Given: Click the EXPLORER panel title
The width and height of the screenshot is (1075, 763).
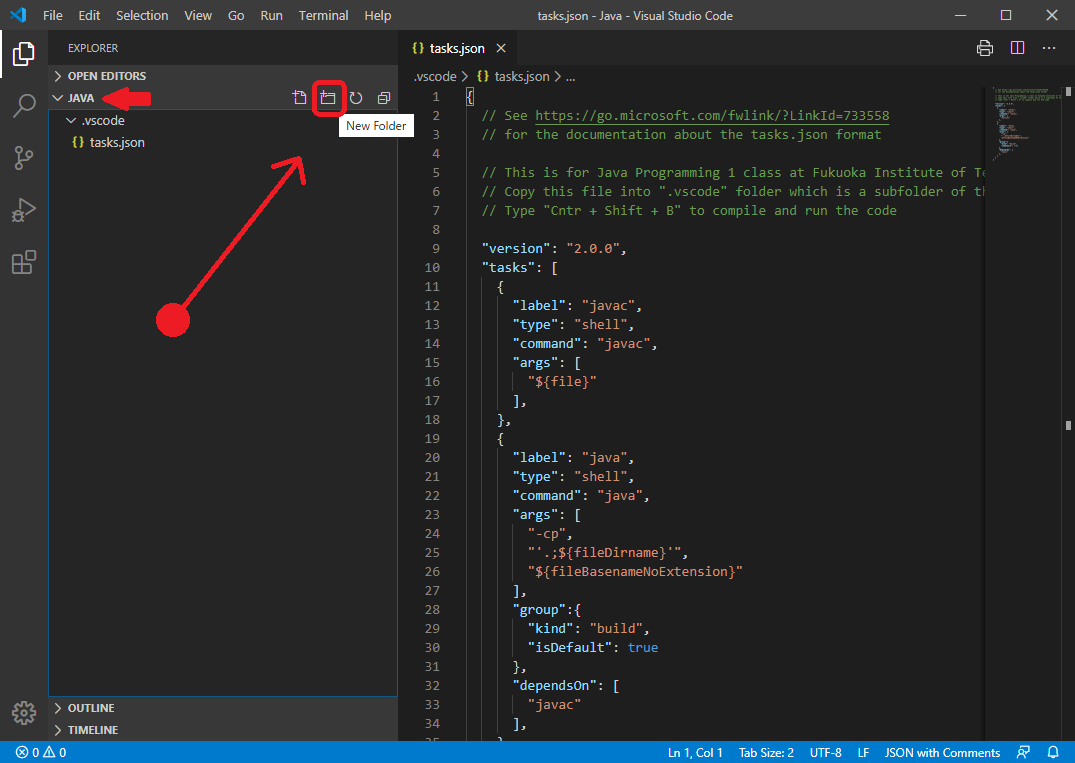Looking at the screenshot, I should coord(93,48).
